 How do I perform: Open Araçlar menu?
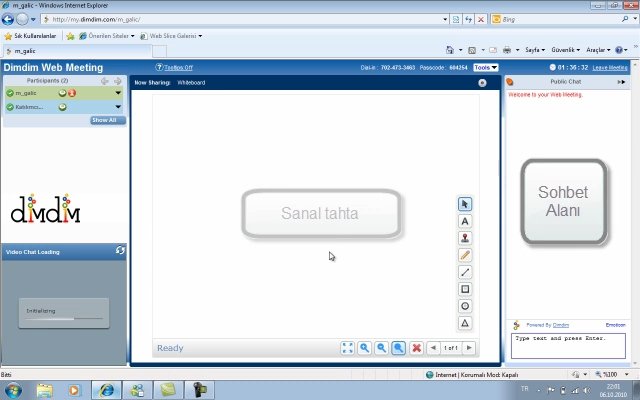coord(598,50)
